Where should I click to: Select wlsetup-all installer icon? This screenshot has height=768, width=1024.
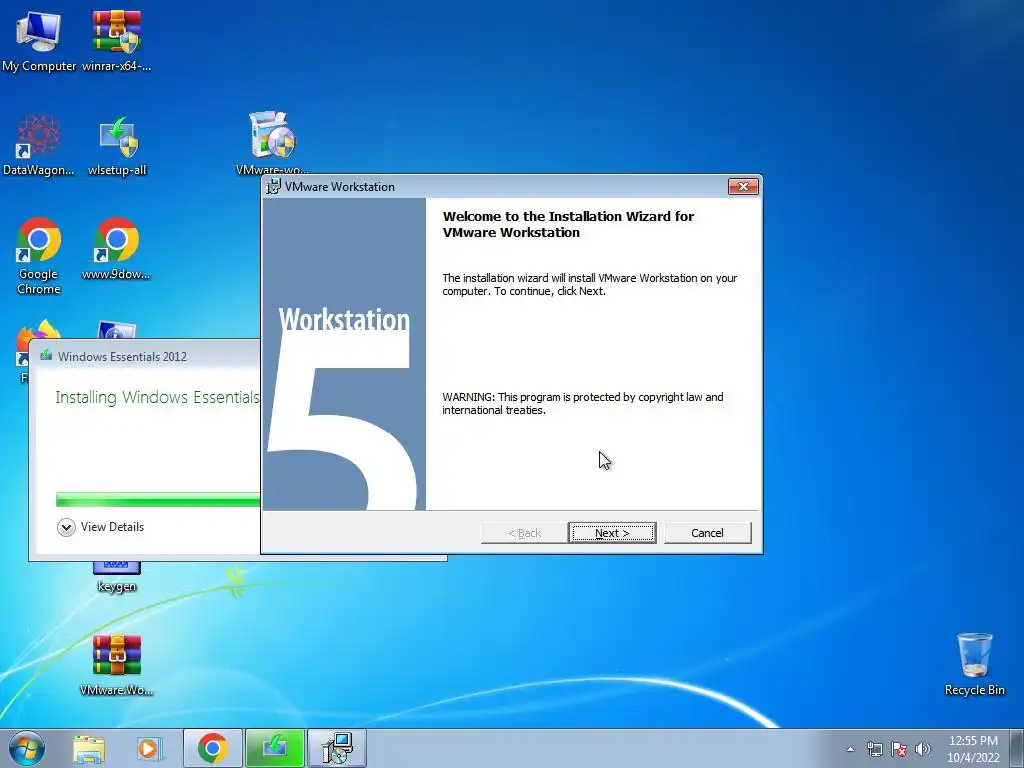click(117, 144)
